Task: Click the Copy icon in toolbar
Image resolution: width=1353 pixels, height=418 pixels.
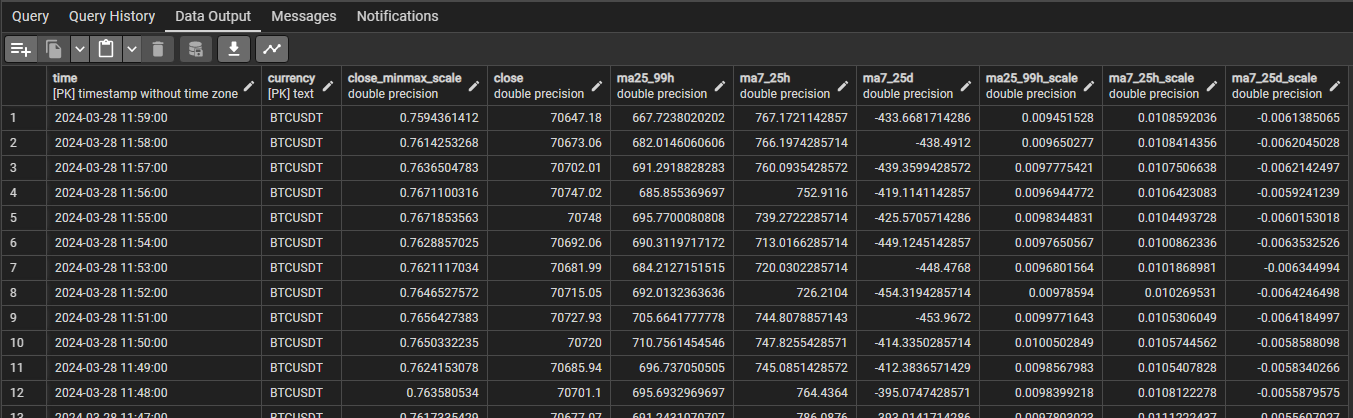Action: 55,48
